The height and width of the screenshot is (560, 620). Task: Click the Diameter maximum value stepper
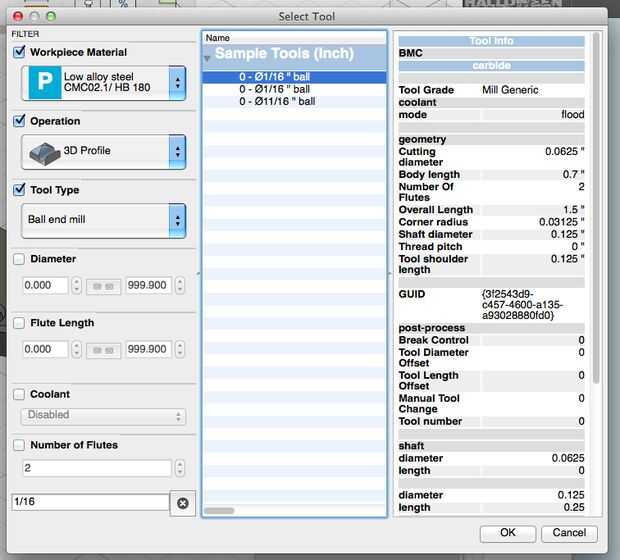(x=180, y=285)
